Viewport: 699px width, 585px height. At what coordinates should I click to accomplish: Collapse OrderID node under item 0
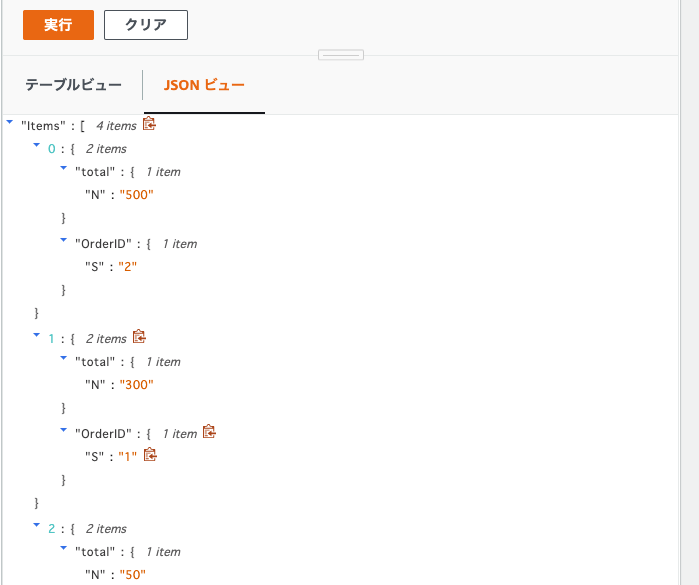click(64, 241)
